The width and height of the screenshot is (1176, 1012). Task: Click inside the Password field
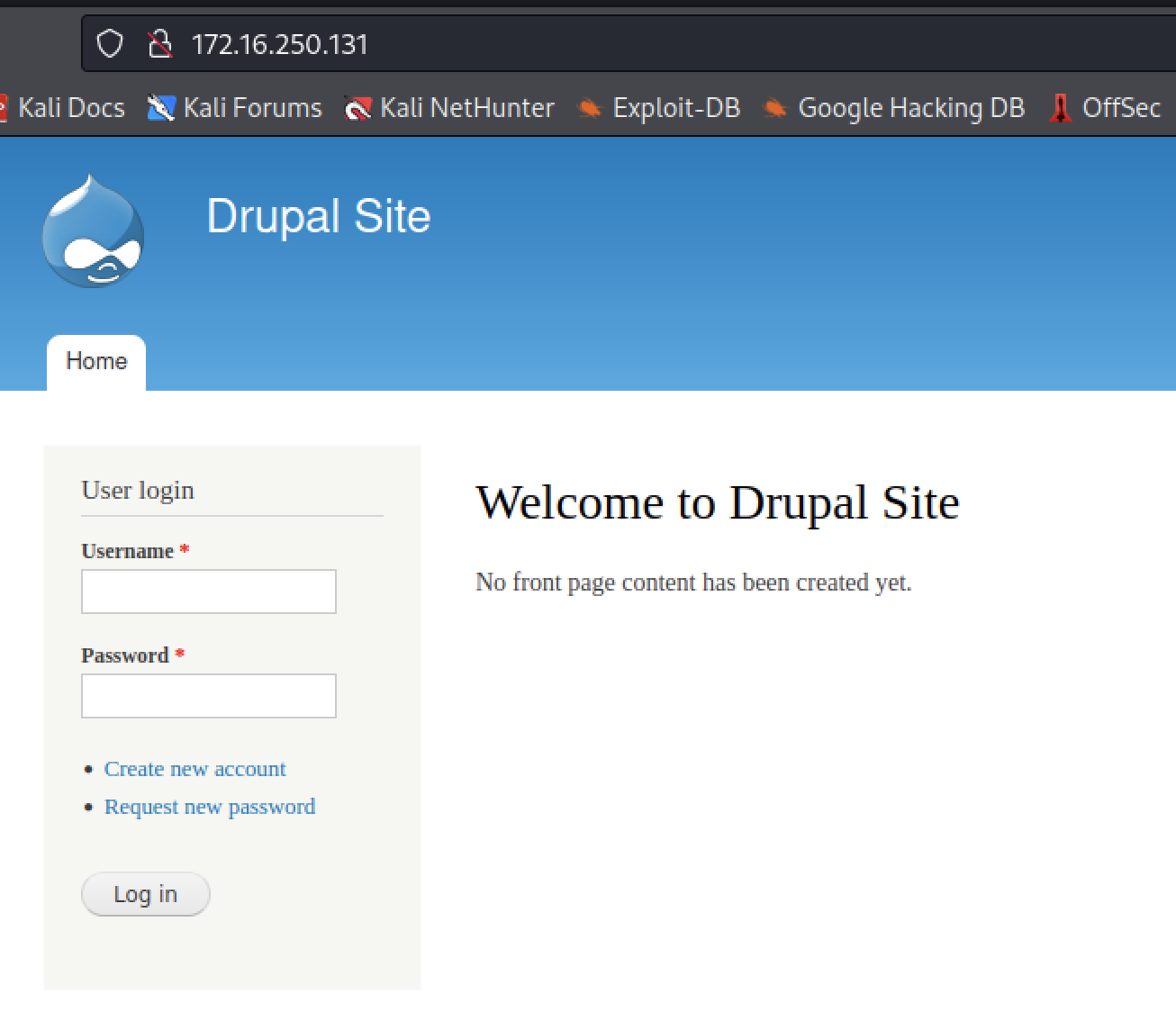click(x=208, y=695)
